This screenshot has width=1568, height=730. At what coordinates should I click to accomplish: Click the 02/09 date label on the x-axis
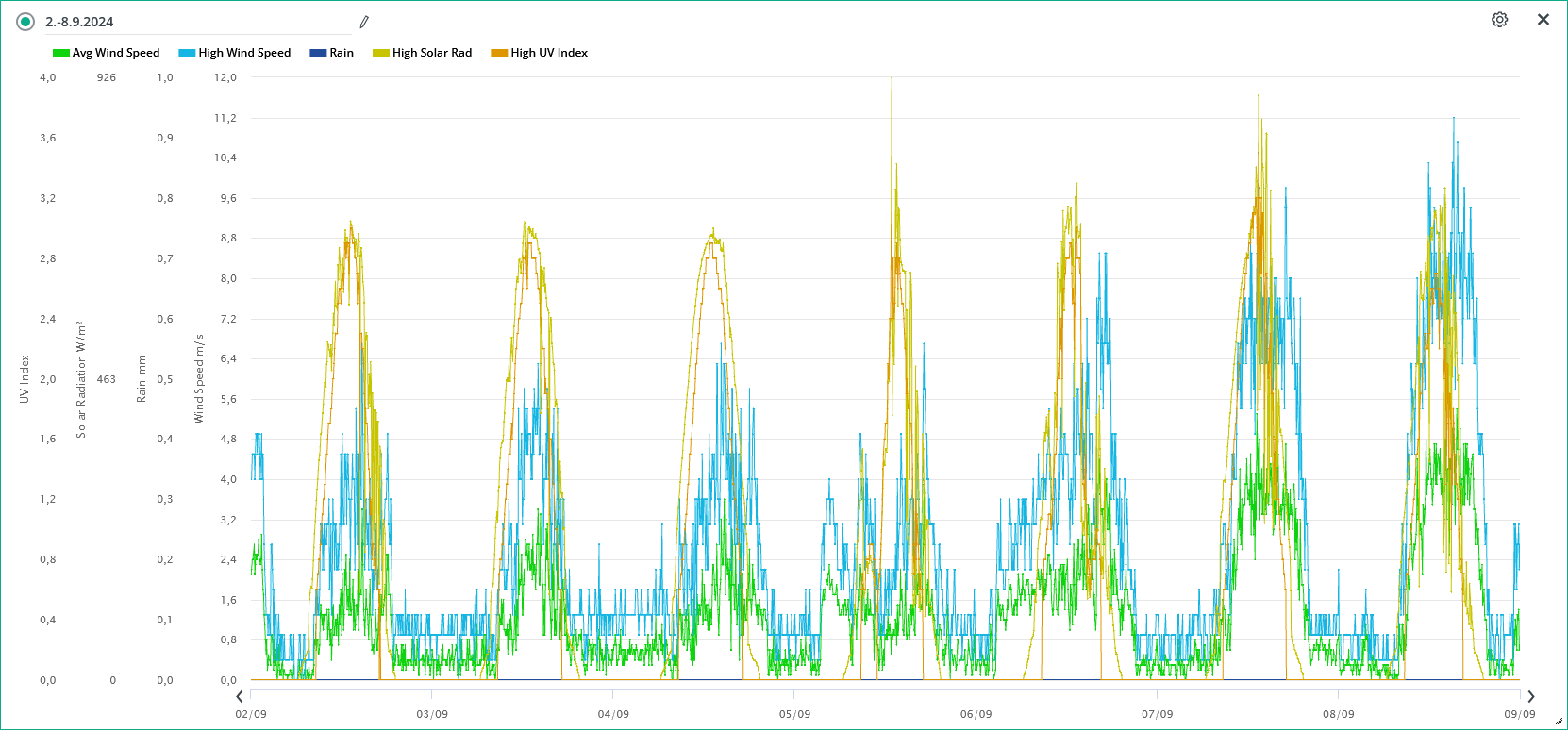251,714
